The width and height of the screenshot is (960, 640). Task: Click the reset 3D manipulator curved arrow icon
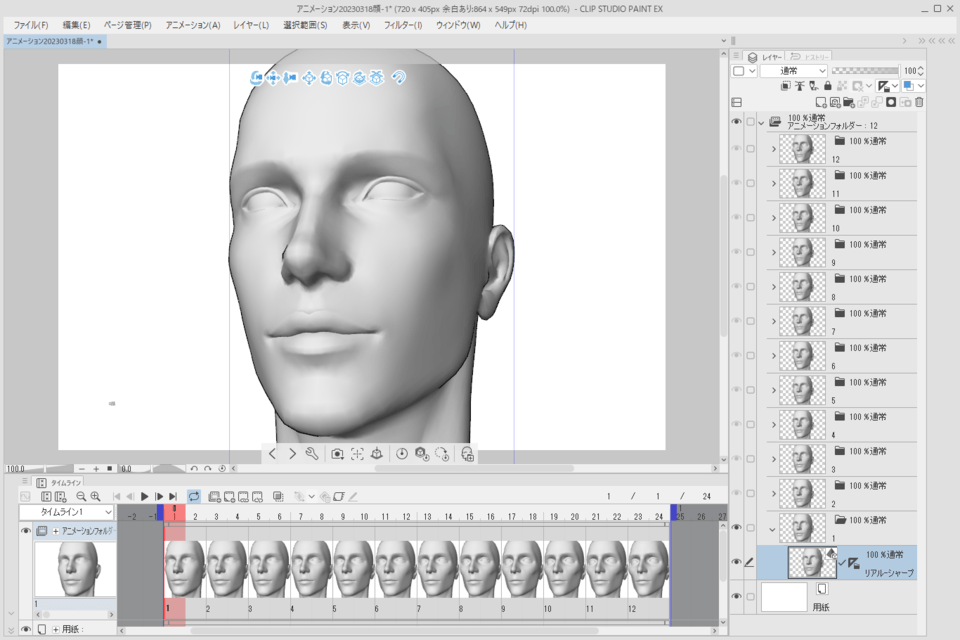pyautogui.click(x=399, y=78)
